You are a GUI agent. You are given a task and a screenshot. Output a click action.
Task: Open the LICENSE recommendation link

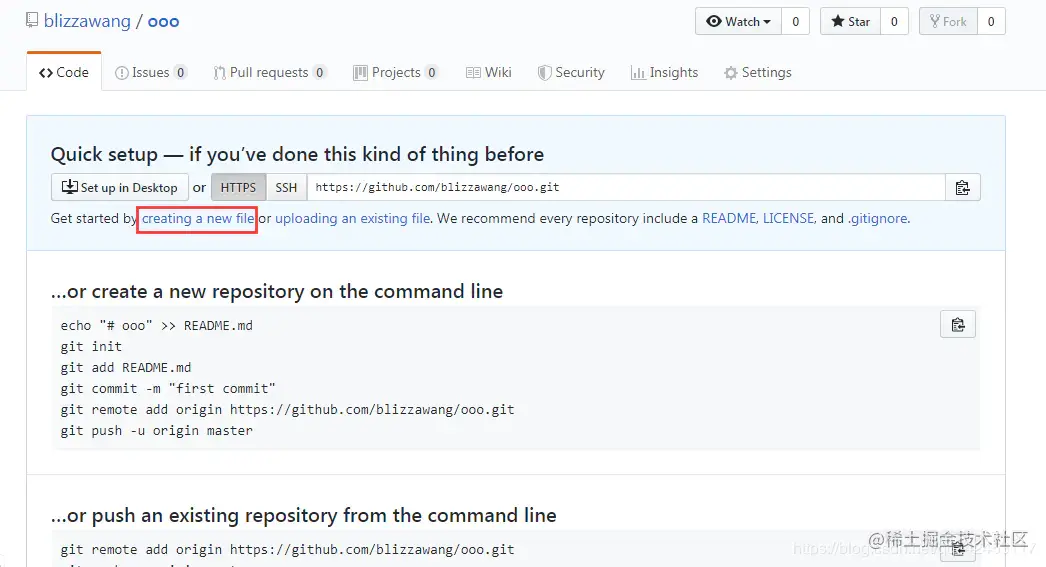click(x=789, y=218)
